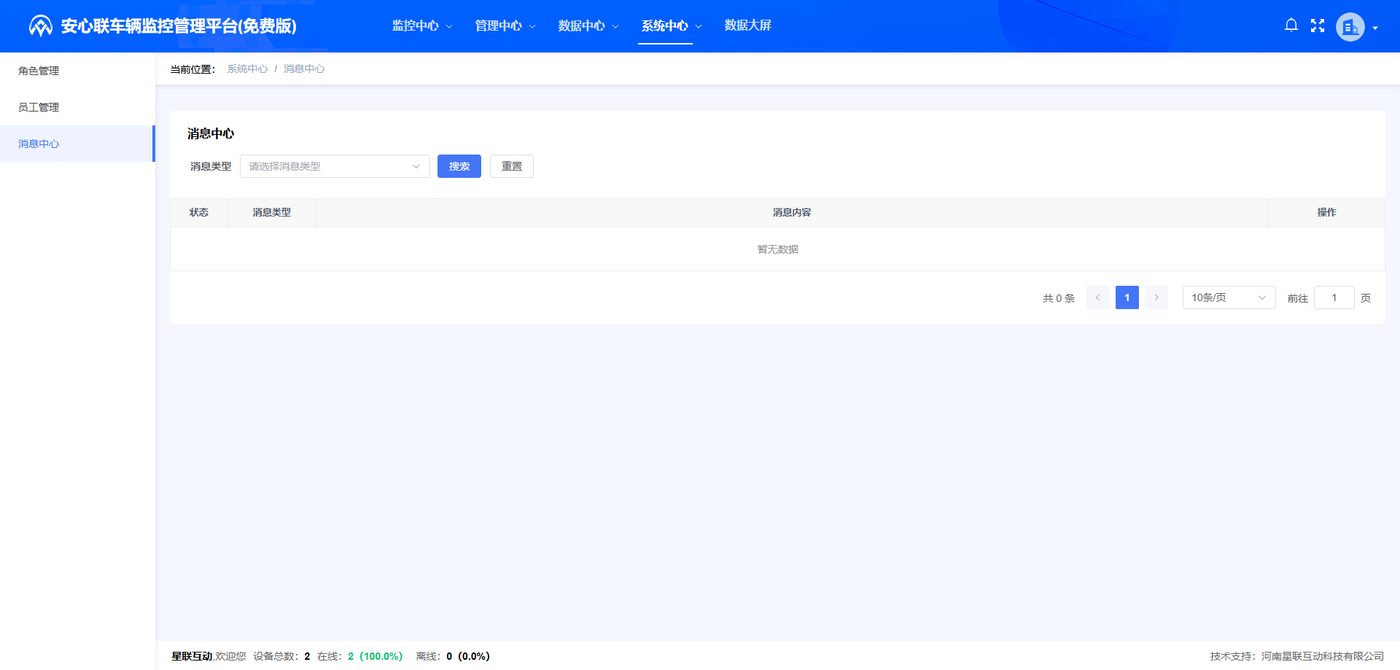Open the 10条/页 page size dropdown
1400x670 pixels.
[1229, 297]
